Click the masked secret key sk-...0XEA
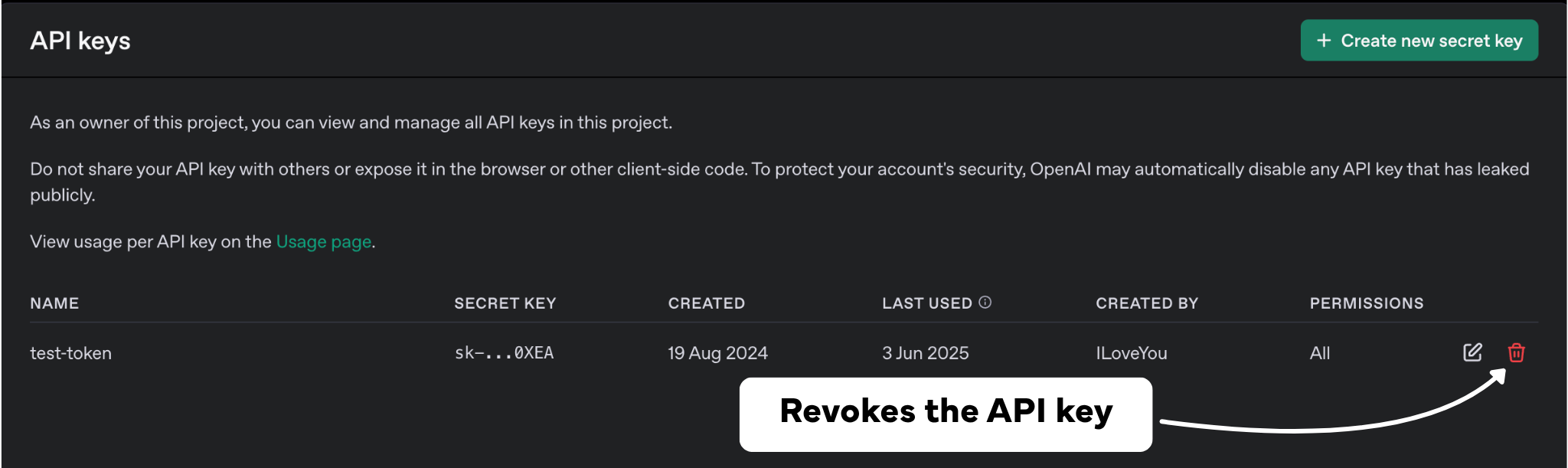The image size is (1568, 468). coord(504,353)
